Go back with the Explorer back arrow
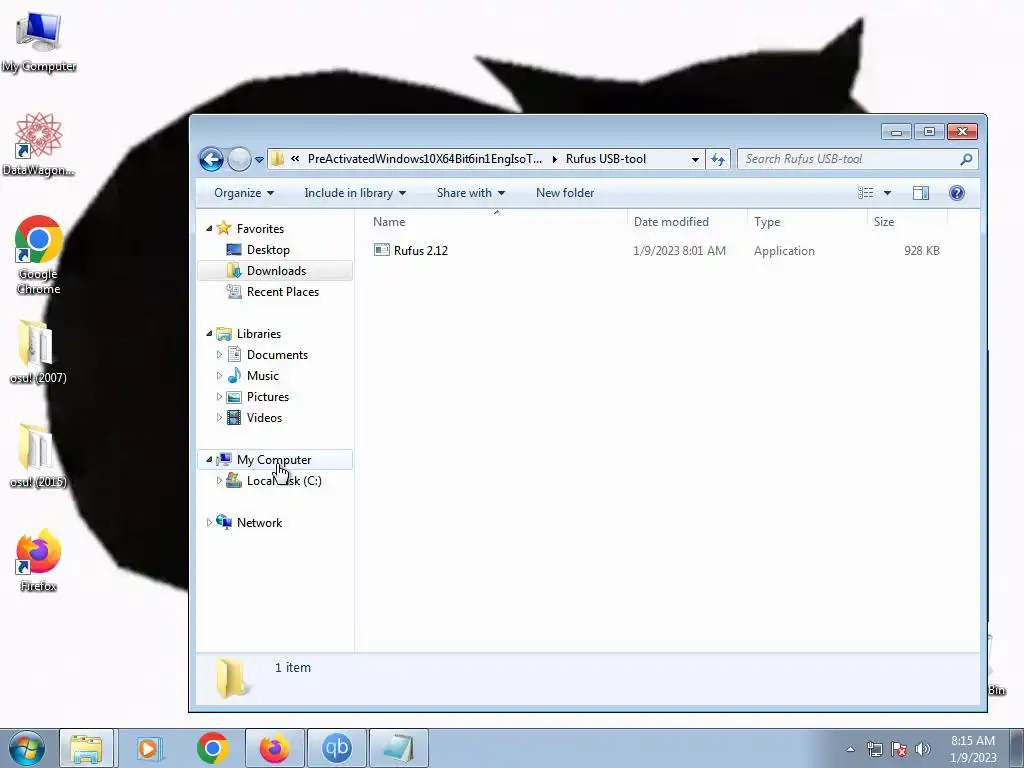 point(212,159)
